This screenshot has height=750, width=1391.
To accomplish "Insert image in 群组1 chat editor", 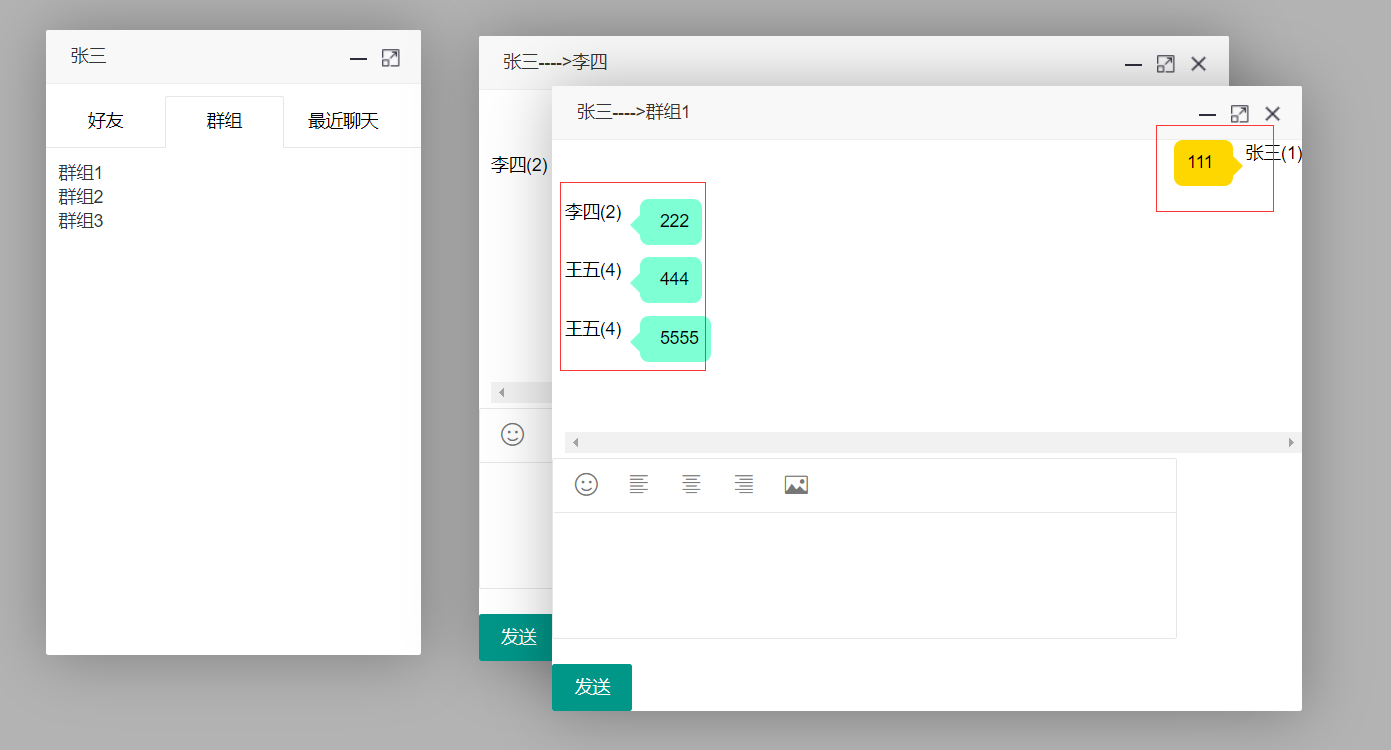I will pos(796,485).
